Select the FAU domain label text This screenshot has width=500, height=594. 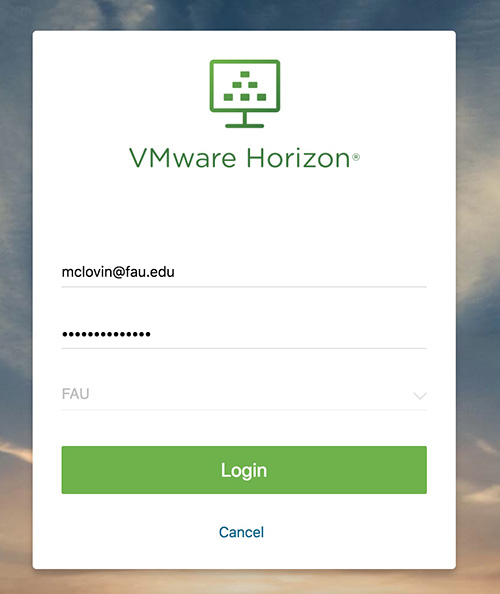(x=75, y=394)
